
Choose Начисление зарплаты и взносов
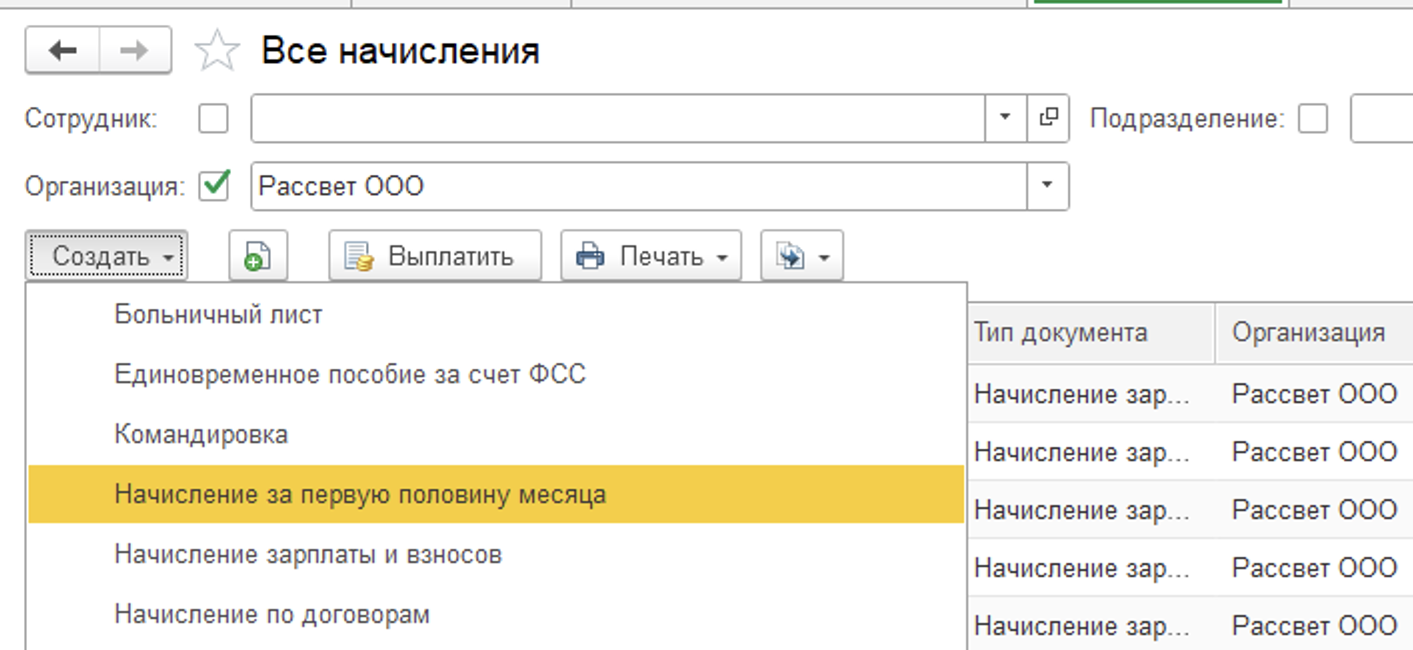pos(496,554)
